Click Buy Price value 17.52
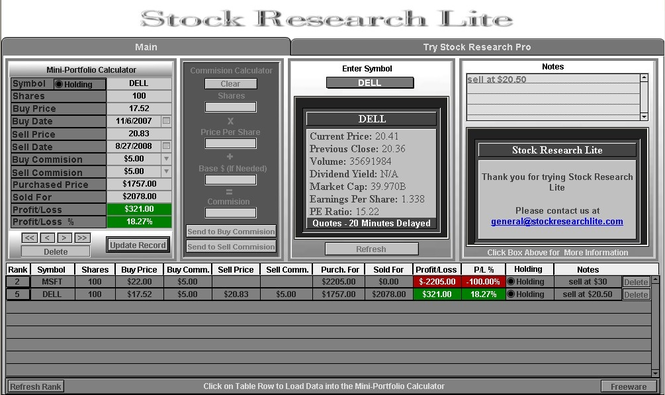Image resolution: width=665 pixels, height=395 pixels. tap(139, 108)
